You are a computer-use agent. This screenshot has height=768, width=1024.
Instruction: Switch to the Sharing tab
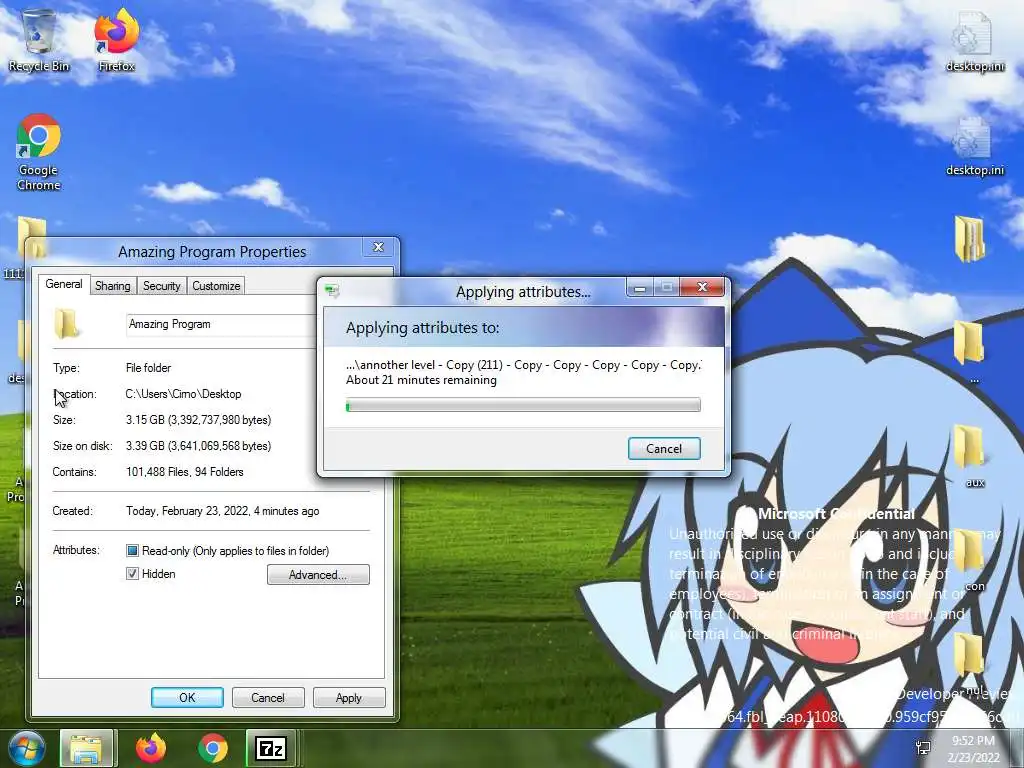112,286
